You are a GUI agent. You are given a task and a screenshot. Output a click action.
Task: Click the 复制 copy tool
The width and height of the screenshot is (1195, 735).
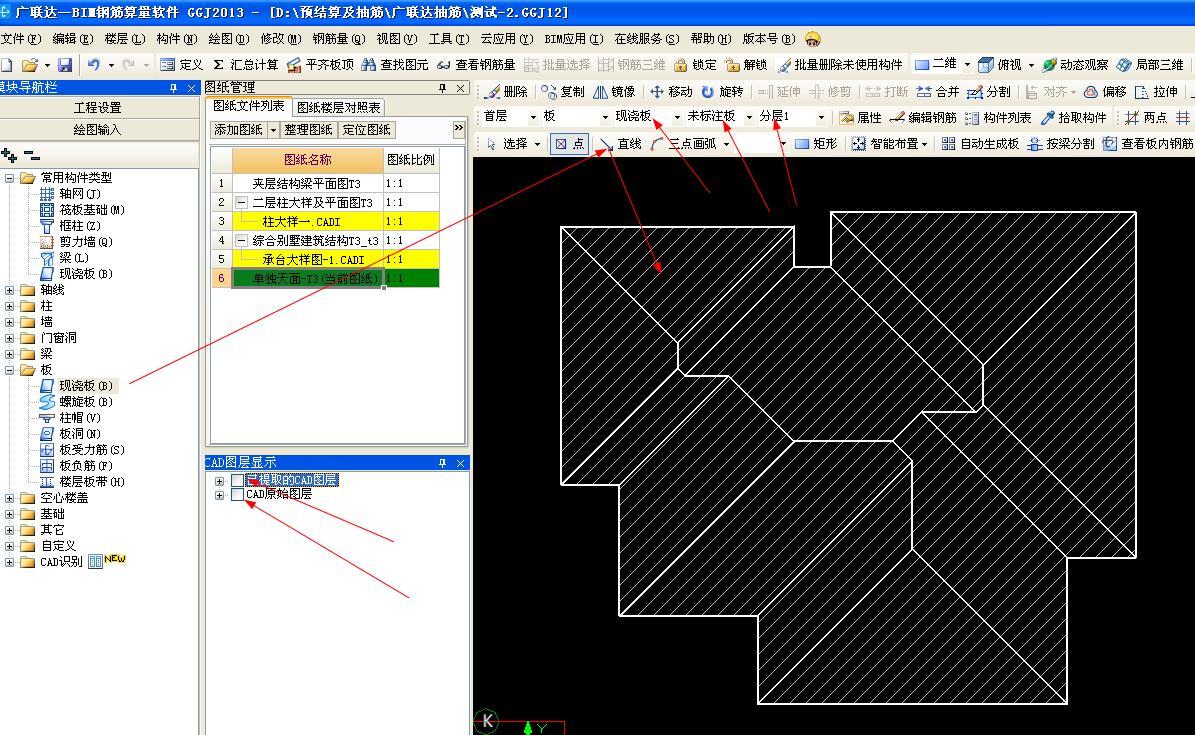[x=563, y=91]
